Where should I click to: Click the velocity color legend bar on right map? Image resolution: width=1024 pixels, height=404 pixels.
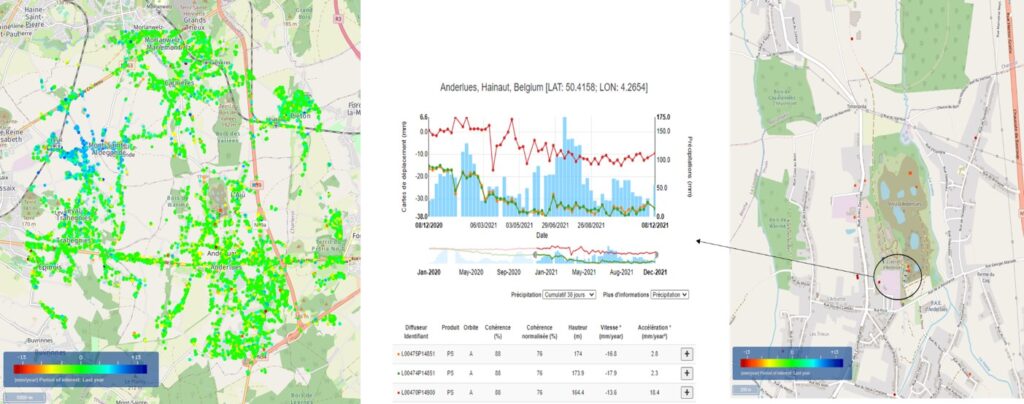point(791,363)
